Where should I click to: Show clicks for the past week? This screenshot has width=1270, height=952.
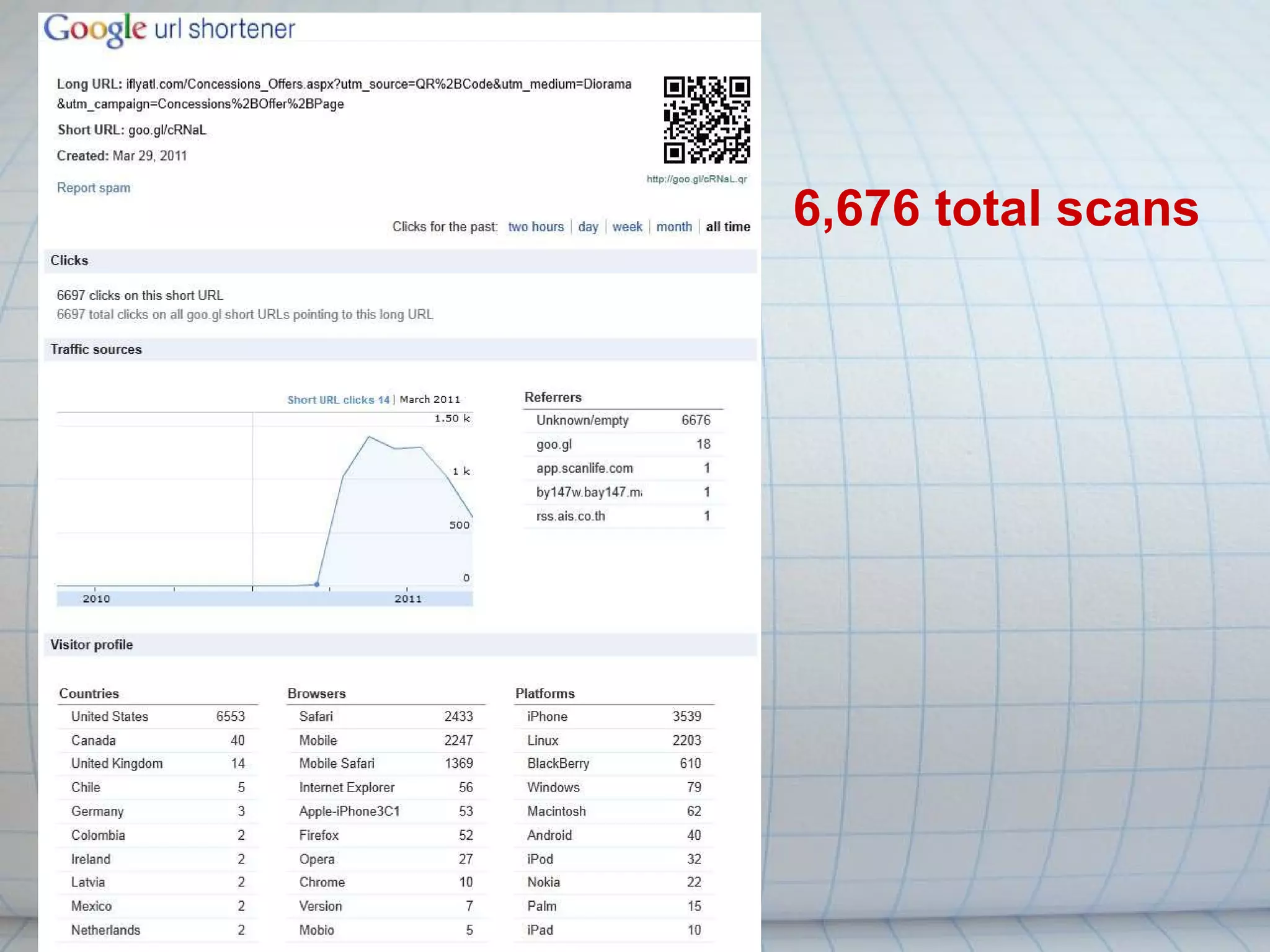click(627, 227)
